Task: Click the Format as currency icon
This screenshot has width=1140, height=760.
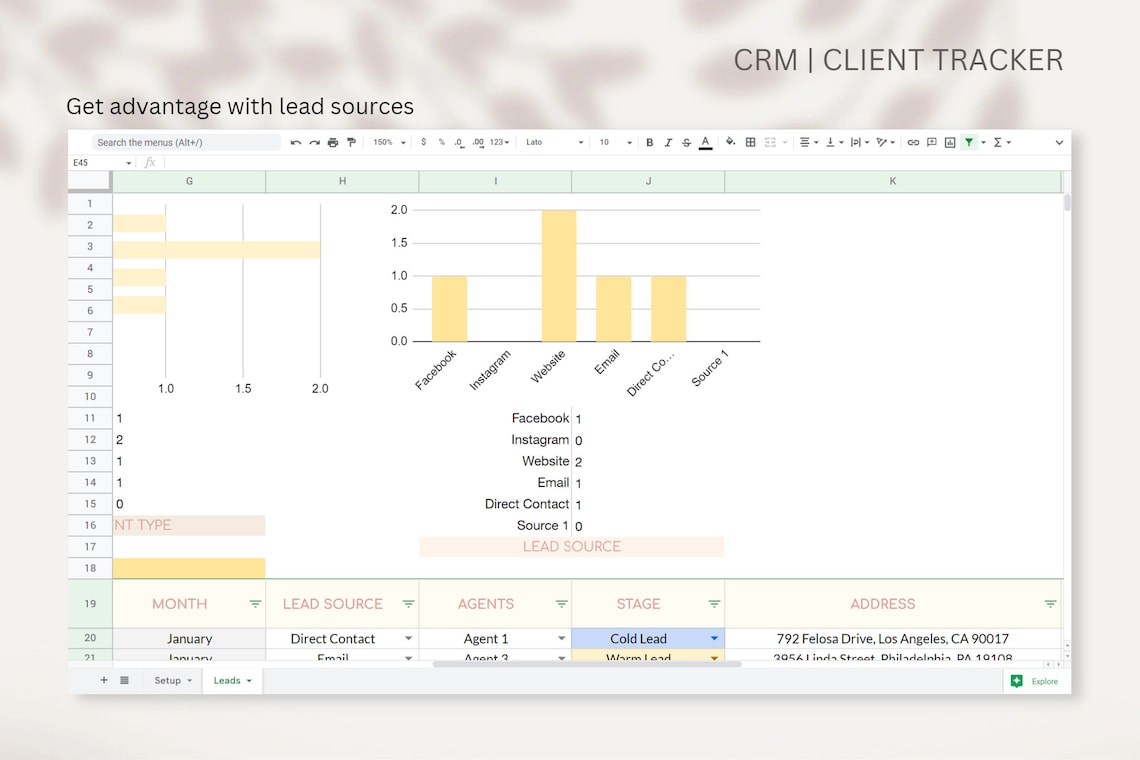Action: (x=425, y=142)
